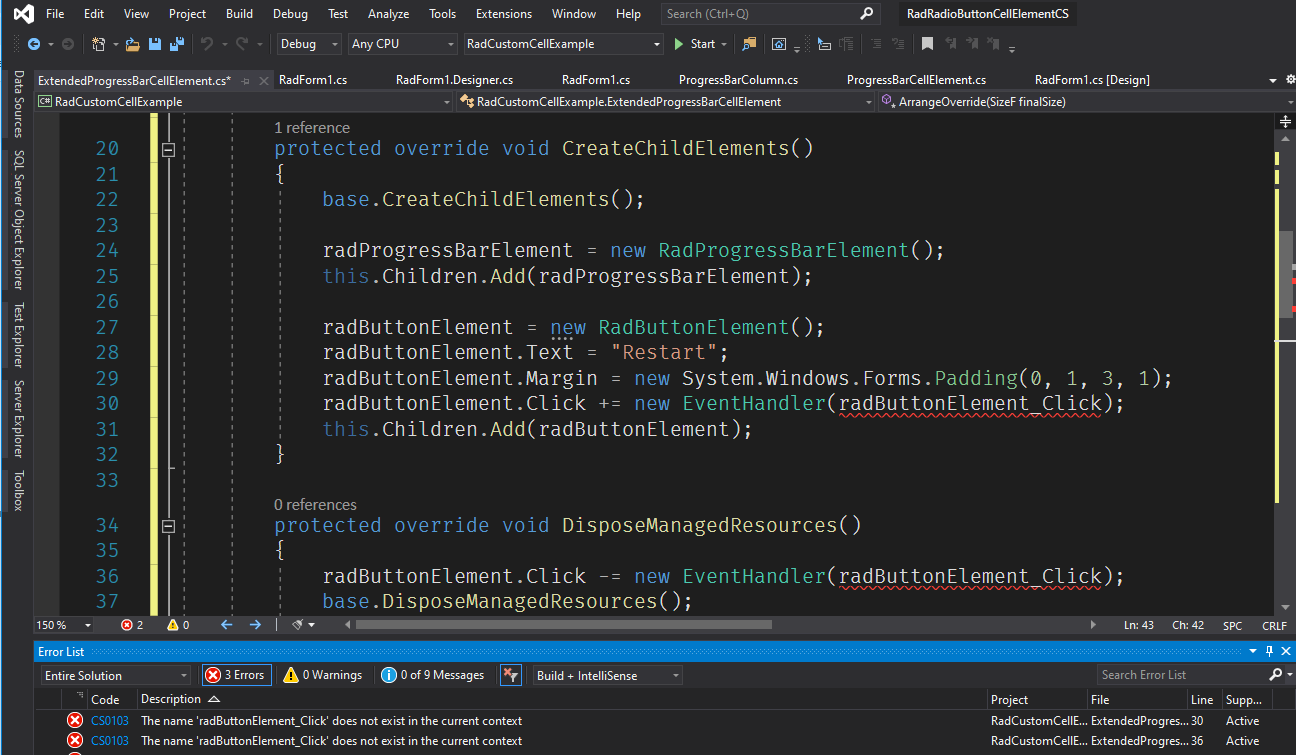Viewport: 1296px width, 755px height.
Task: Click the bookmark icon in toolbar
Action: 928,44
